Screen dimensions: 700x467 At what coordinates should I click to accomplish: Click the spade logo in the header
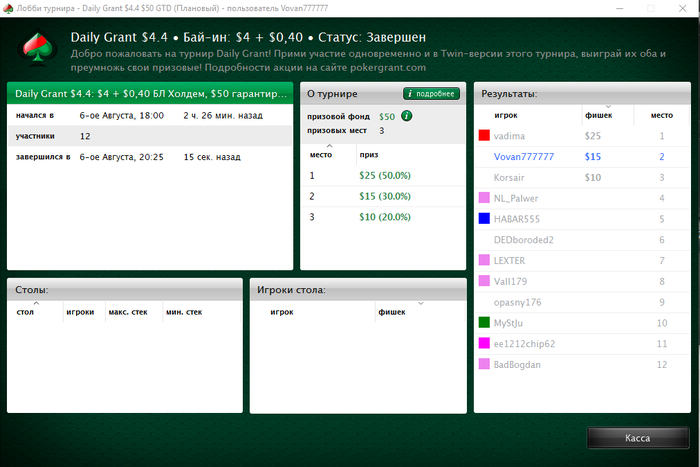38,48
